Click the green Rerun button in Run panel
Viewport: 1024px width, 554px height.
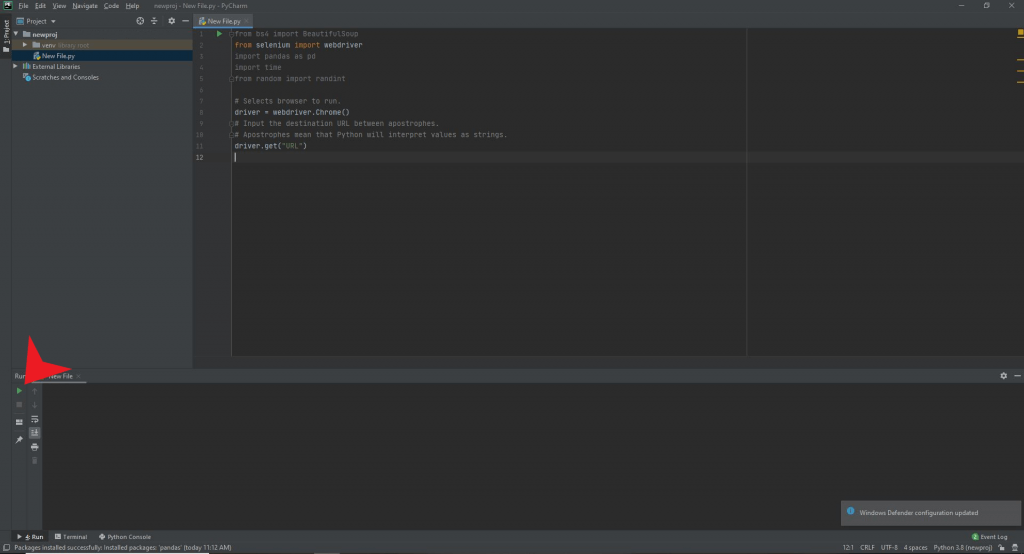19,391
